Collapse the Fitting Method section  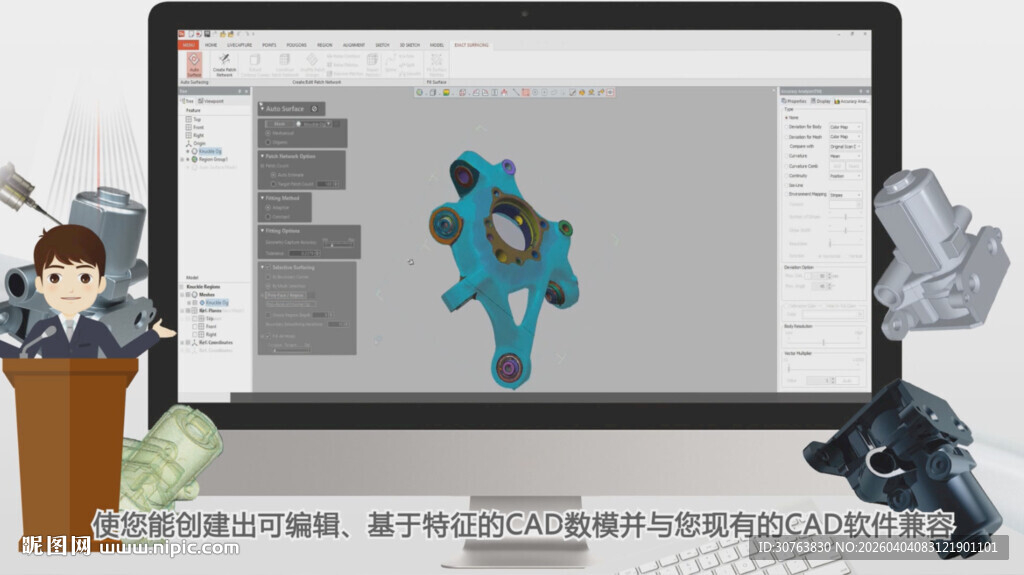[x=263, y=198]
